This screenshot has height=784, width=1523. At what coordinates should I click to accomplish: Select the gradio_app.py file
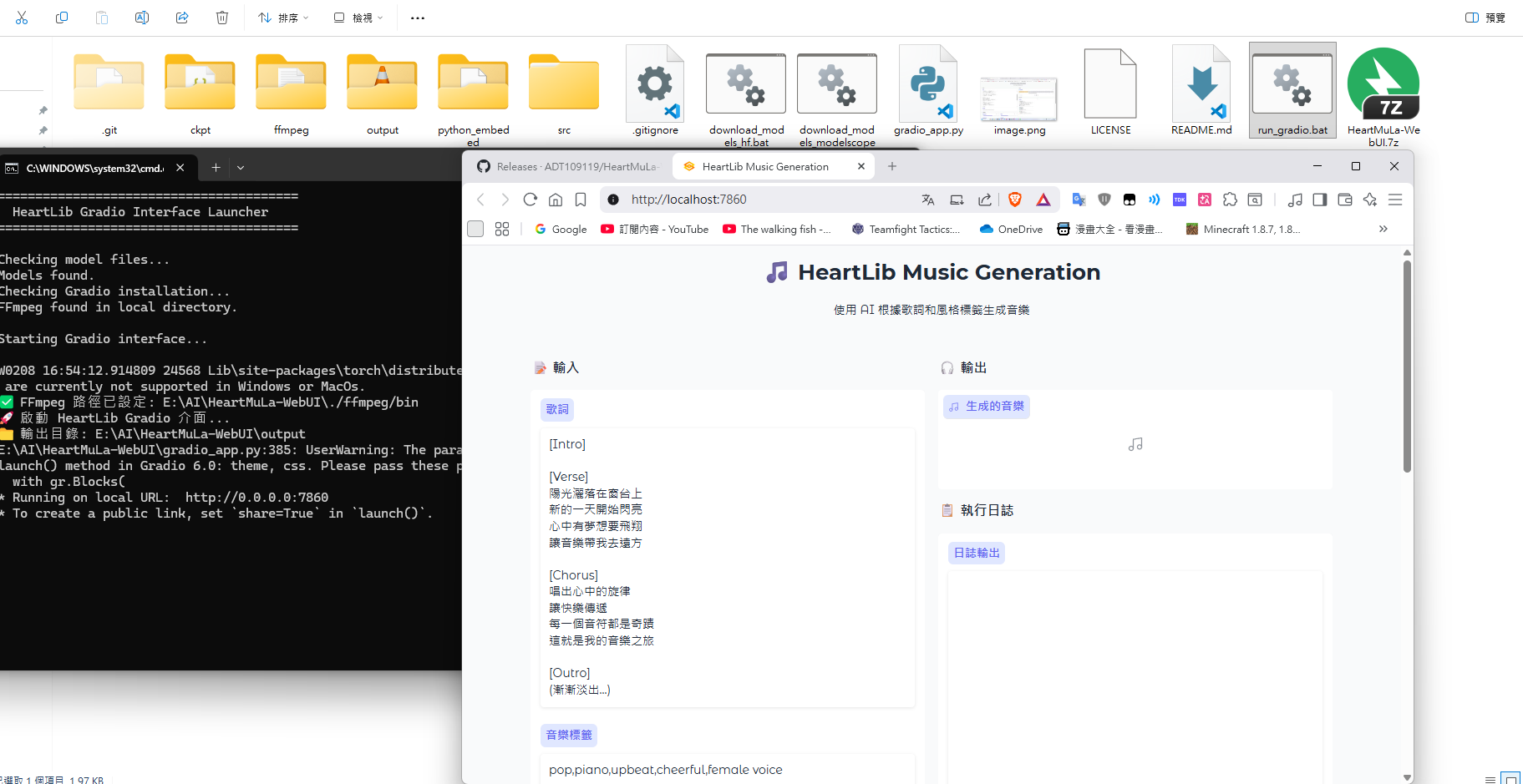(x=929, y=92)
